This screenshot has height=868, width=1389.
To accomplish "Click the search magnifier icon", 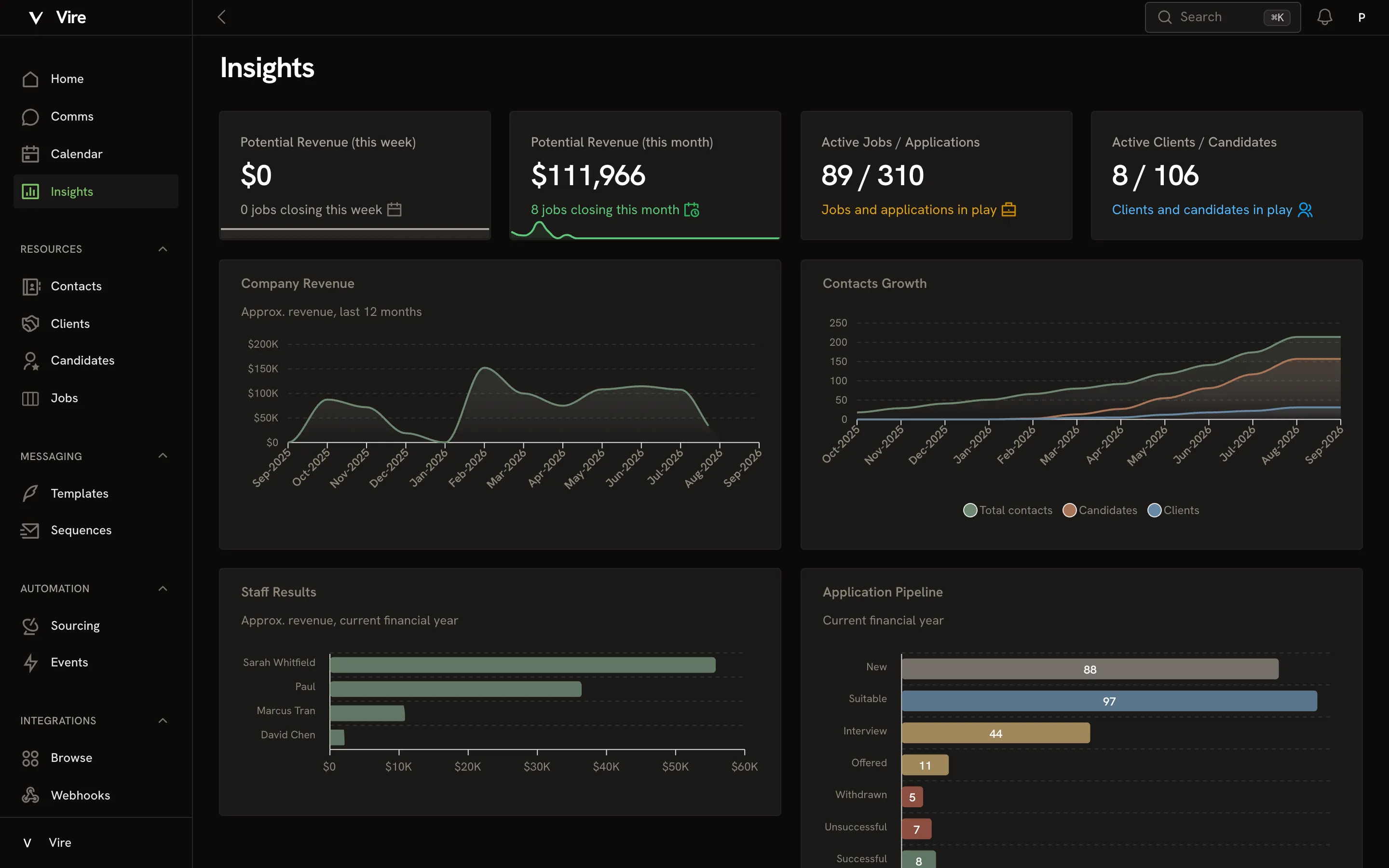I will point(1165,17).
